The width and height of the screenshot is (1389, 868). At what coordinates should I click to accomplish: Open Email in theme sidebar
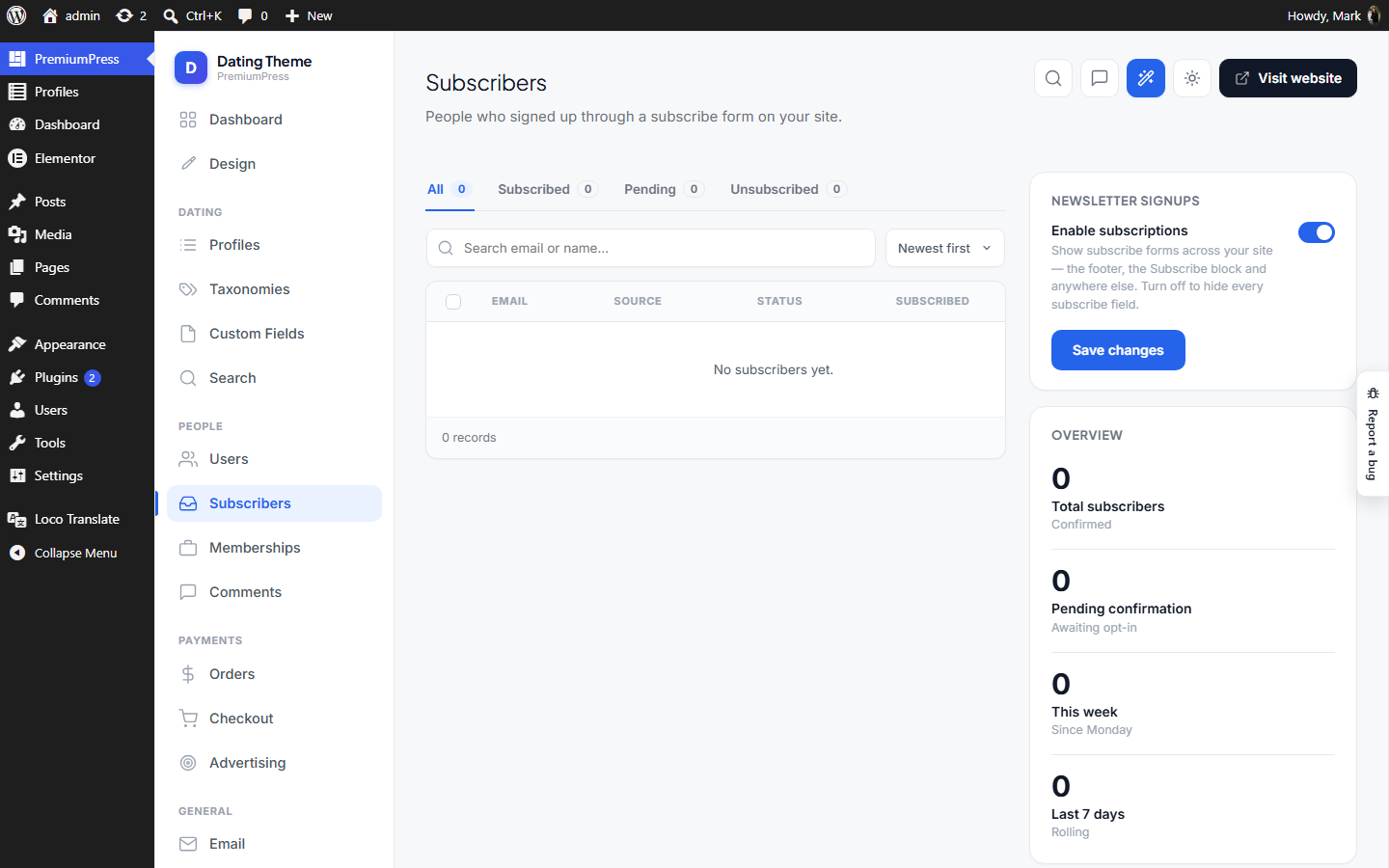pos(274,844)
